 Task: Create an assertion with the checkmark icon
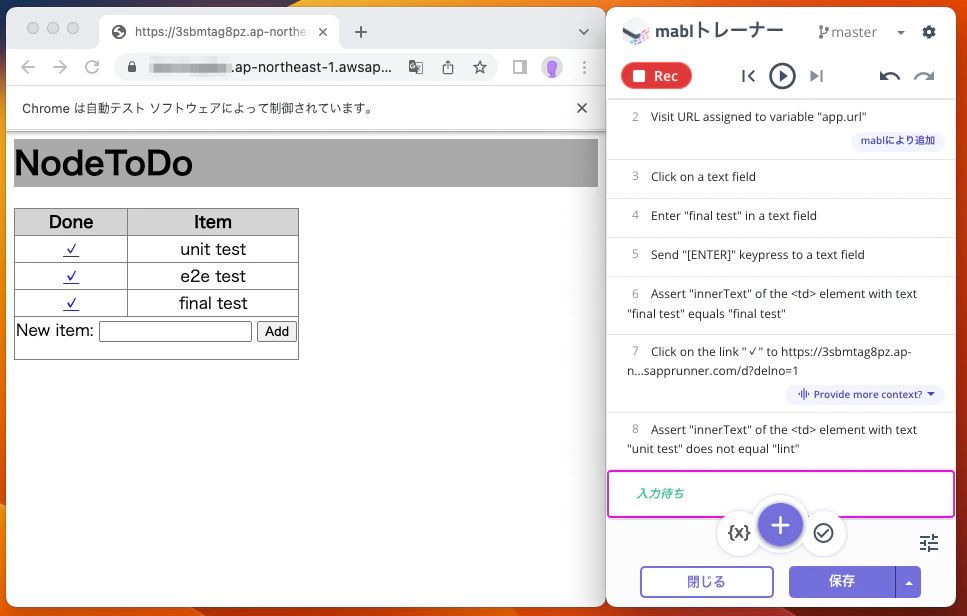(x=823, y=533)
